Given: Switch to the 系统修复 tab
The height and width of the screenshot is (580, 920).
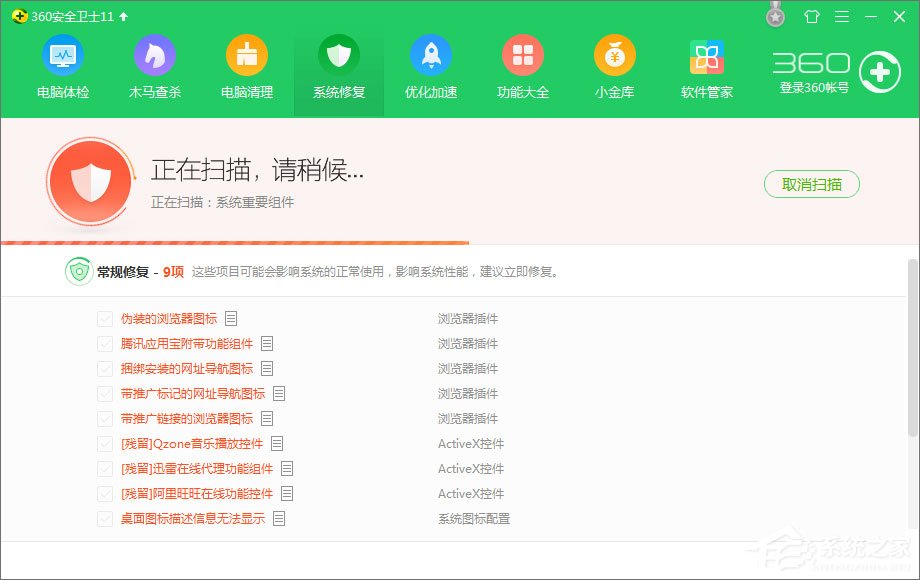Looking at the screenshot, I should click(x=338, y=67).
